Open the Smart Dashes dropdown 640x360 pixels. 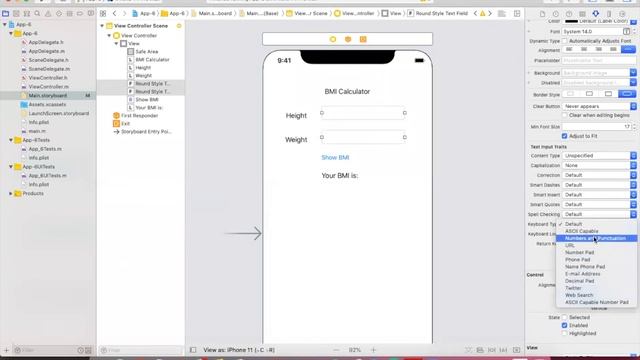click(x=599, y=185)
